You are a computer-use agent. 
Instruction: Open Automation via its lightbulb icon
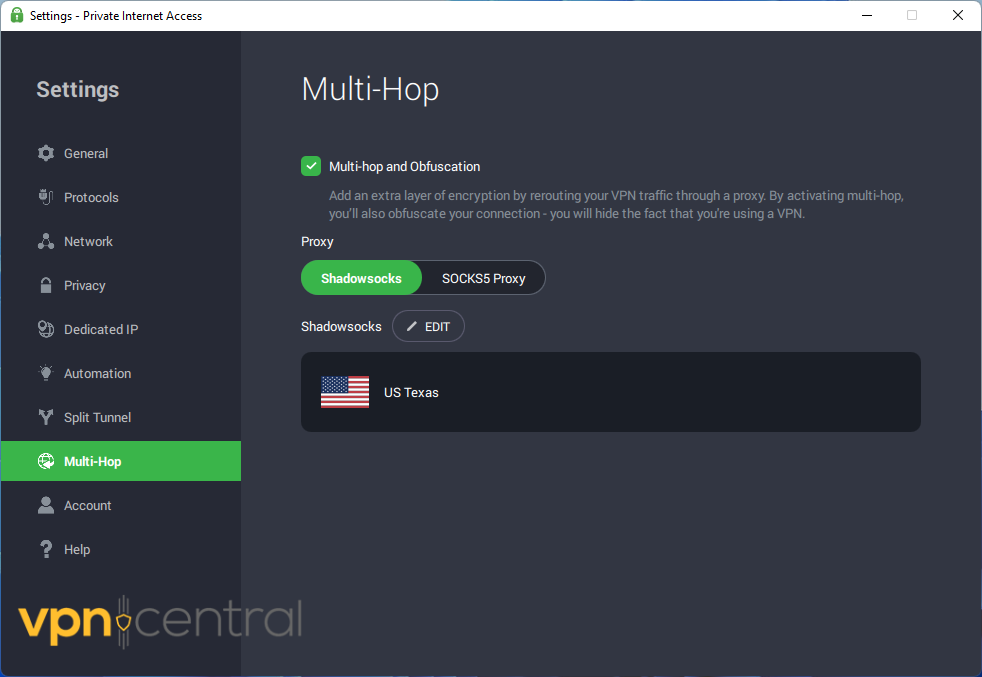(x=46, y=373)
